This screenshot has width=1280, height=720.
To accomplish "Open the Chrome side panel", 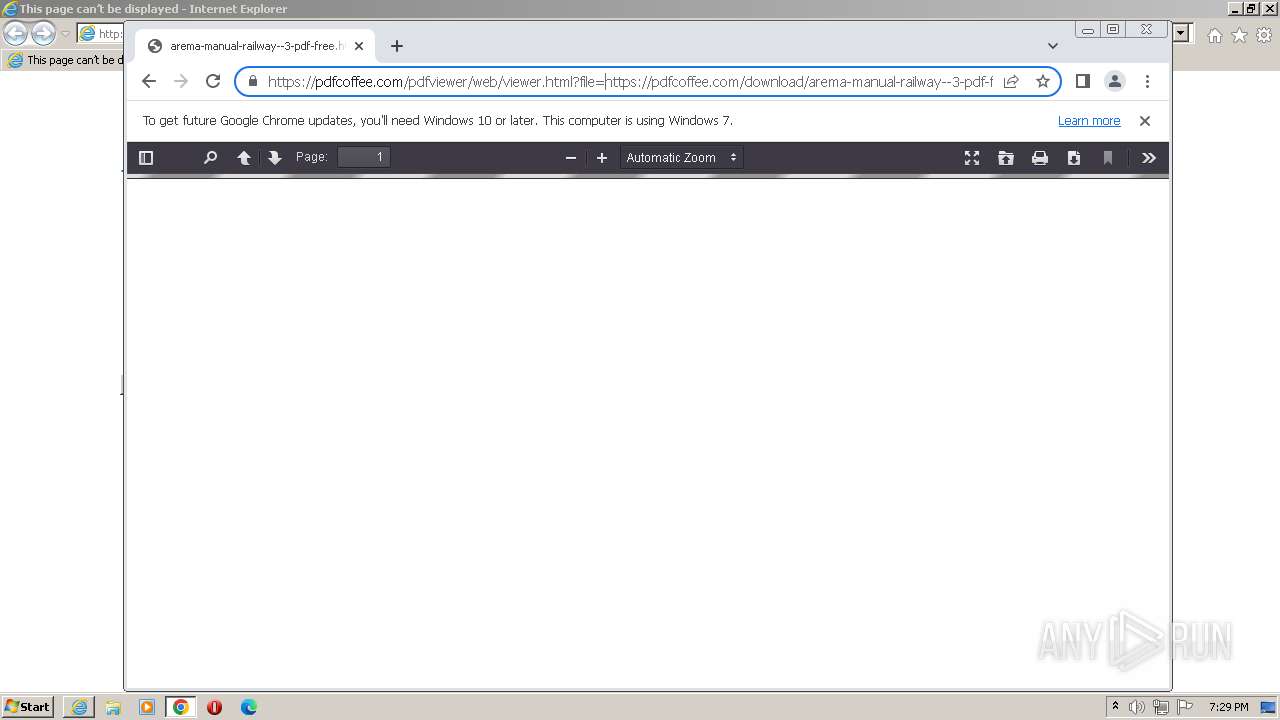I will coord(1083,82).
